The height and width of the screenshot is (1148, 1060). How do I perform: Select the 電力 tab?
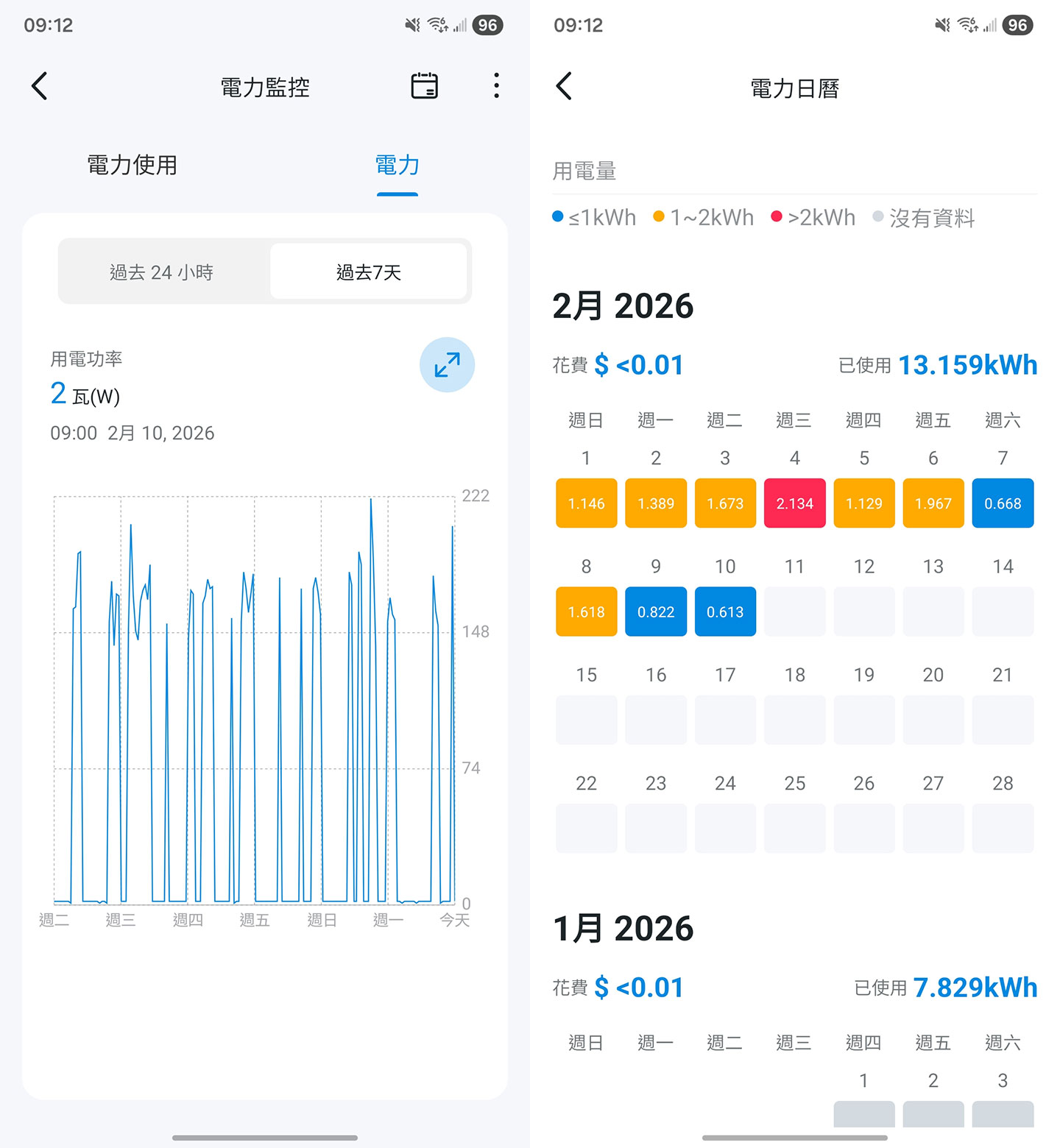pyautogui.click(x=397, y=165)
